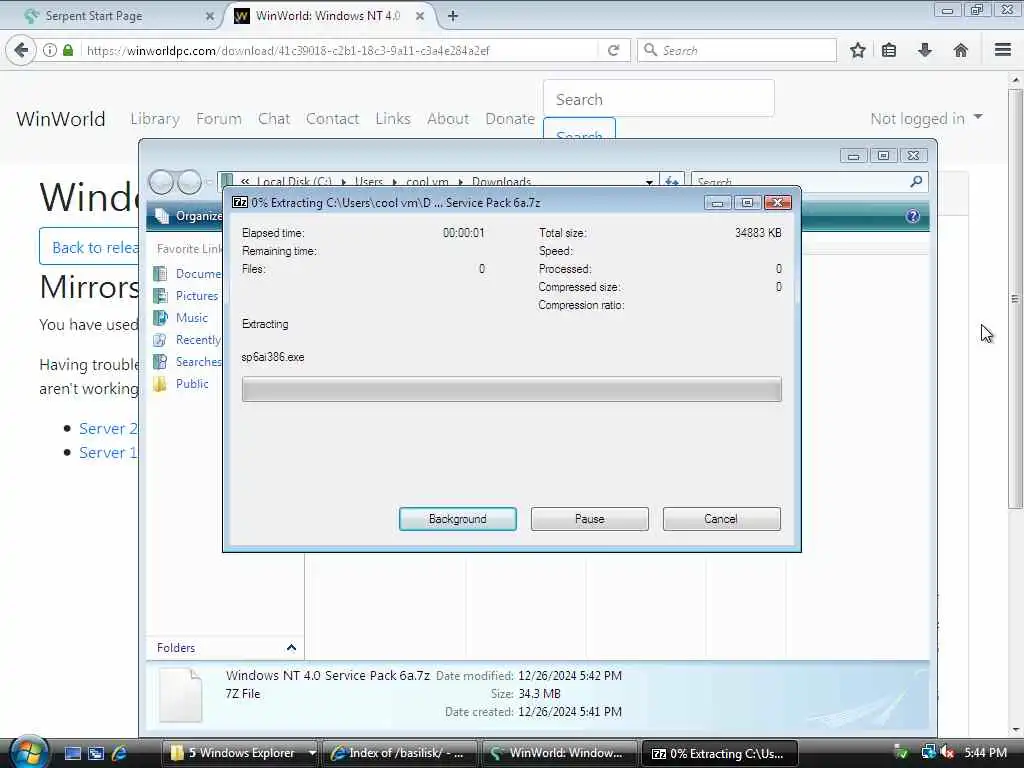
Task: Pause the extraction in 7-Zip dialog
Action: click(x=590, y=519)
